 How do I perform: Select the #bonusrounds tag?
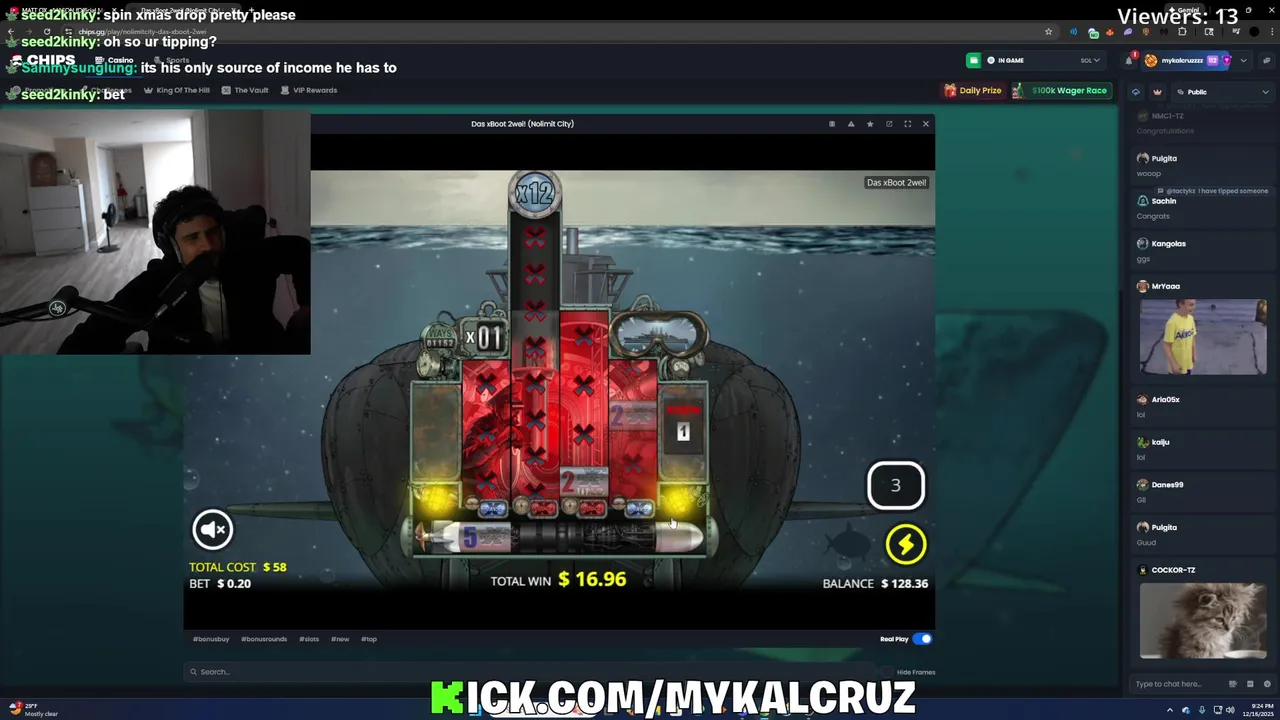[x=264, y=639]
